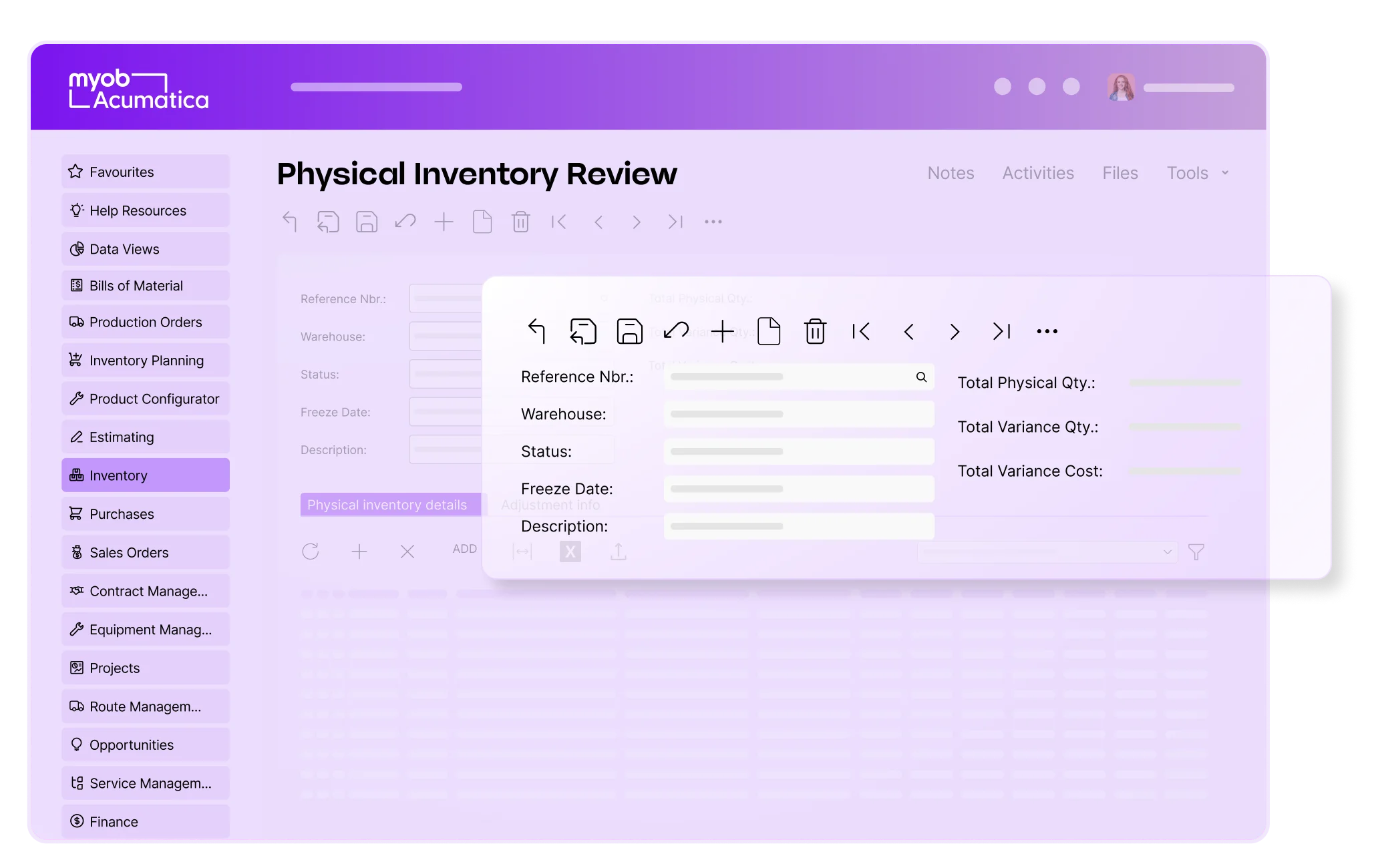Open Opportunities in the sidebar
1376x868 pixels.
coord(146,744)
